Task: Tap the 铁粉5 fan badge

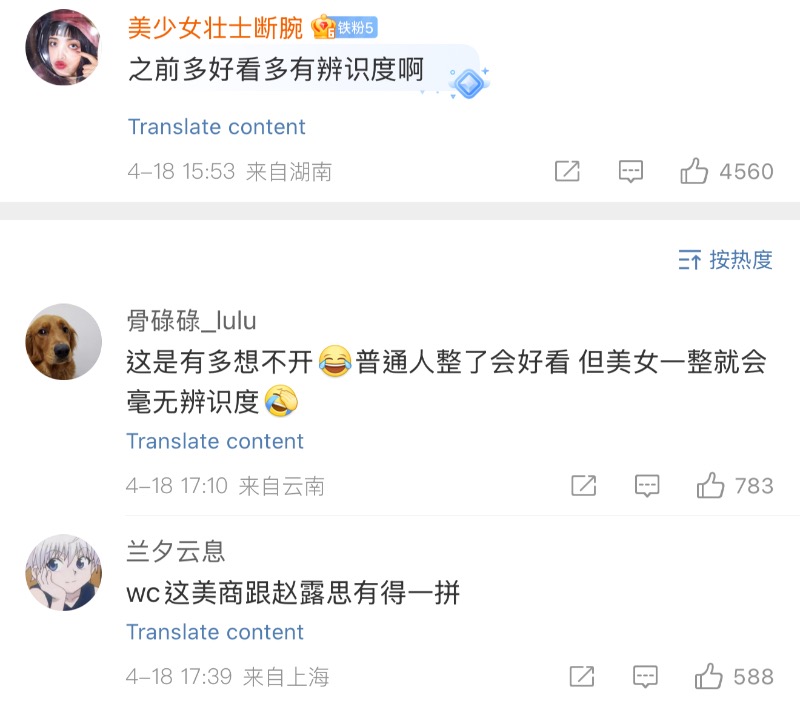Action: click(344, 28)
